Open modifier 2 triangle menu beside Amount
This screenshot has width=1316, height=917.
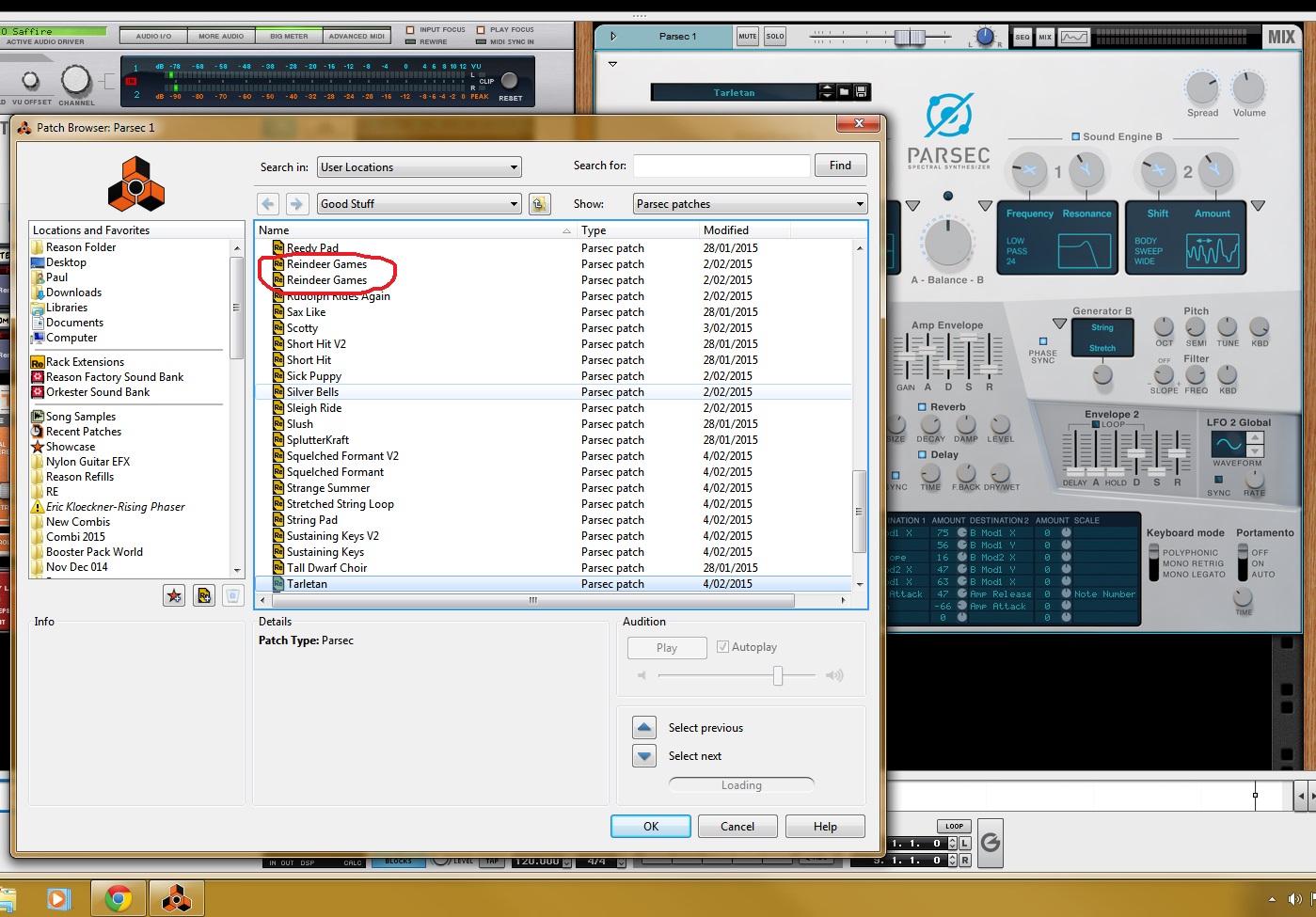[1258, 206]
